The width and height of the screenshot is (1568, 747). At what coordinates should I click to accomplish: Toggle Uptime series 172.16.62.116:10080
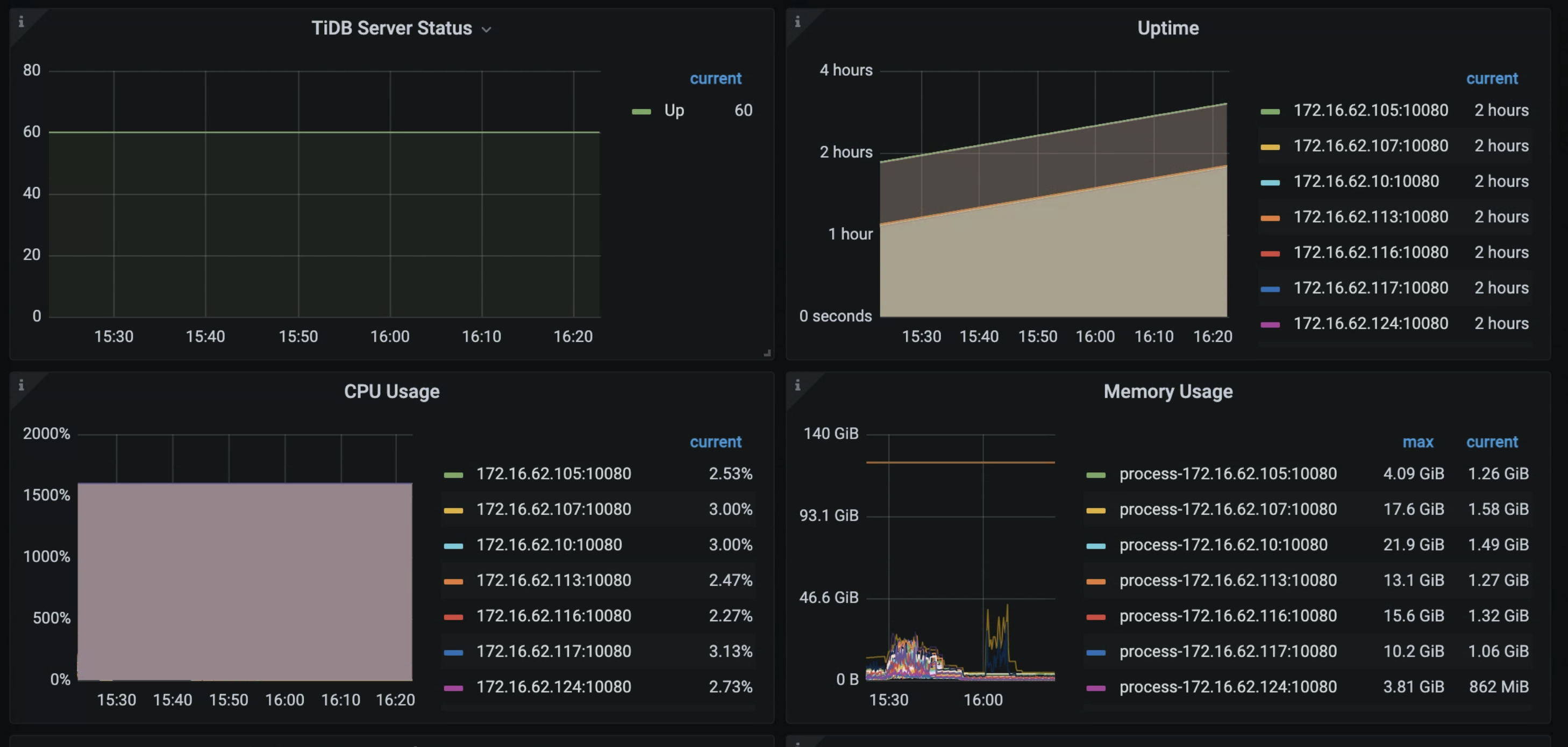point(1370,252)
